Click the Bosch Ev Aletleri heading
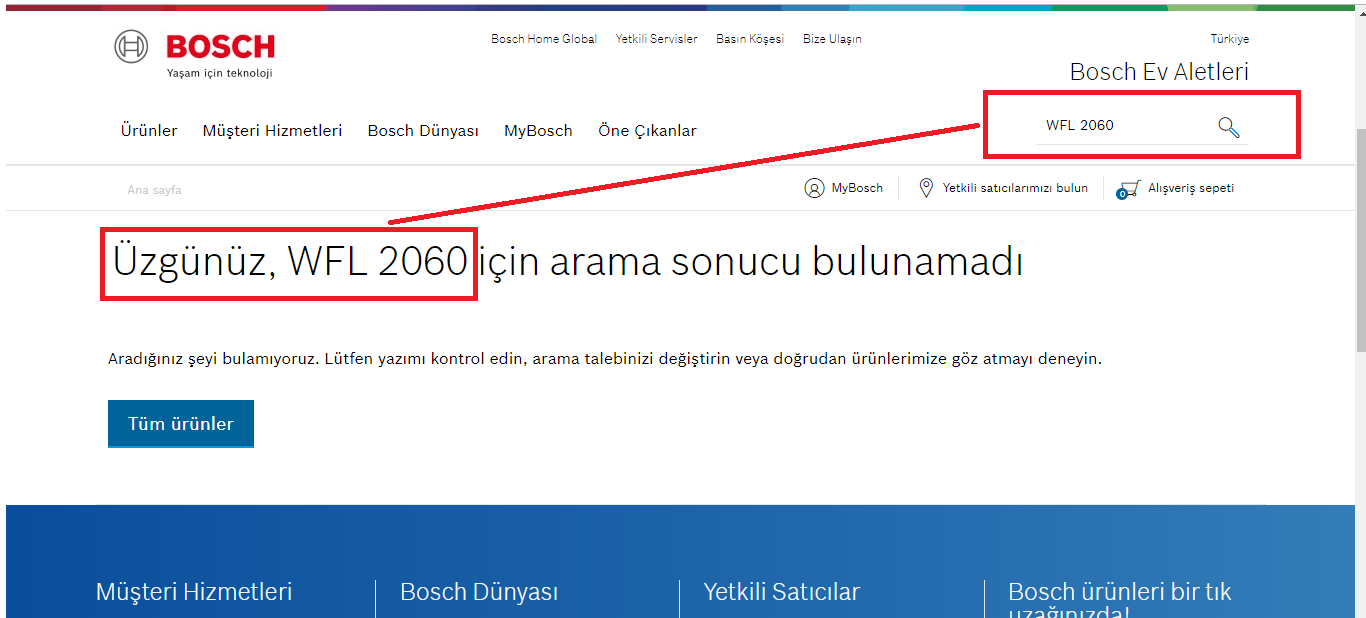The image size is (1366, 618). click(1159, 72)
